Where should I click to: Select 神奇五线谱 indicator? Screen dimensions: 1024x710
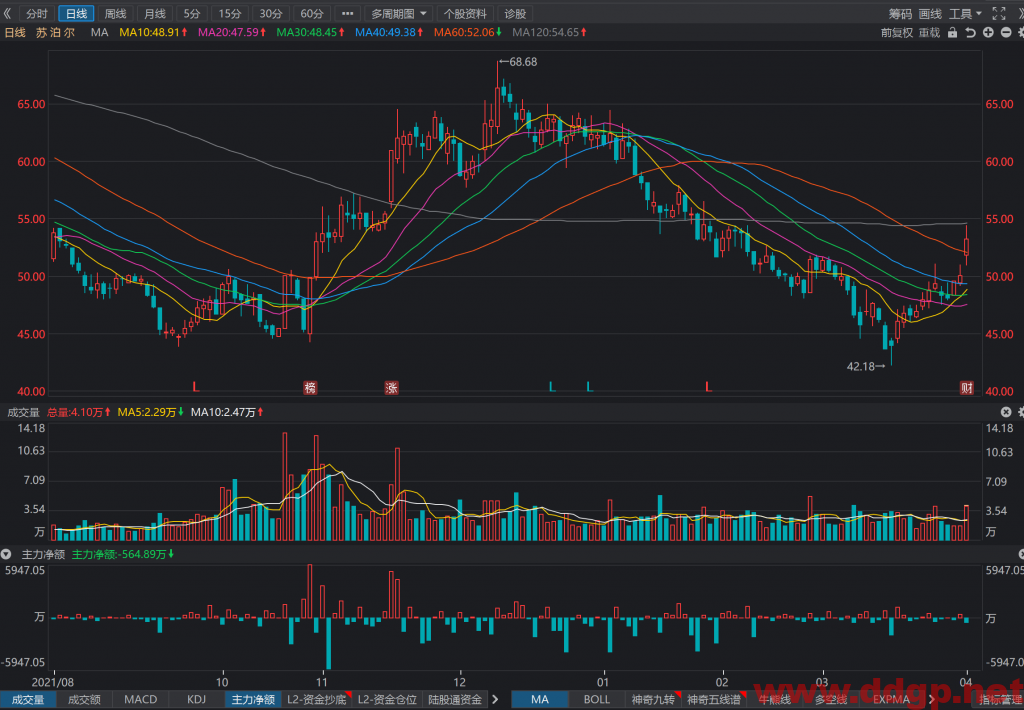(714, 700)
